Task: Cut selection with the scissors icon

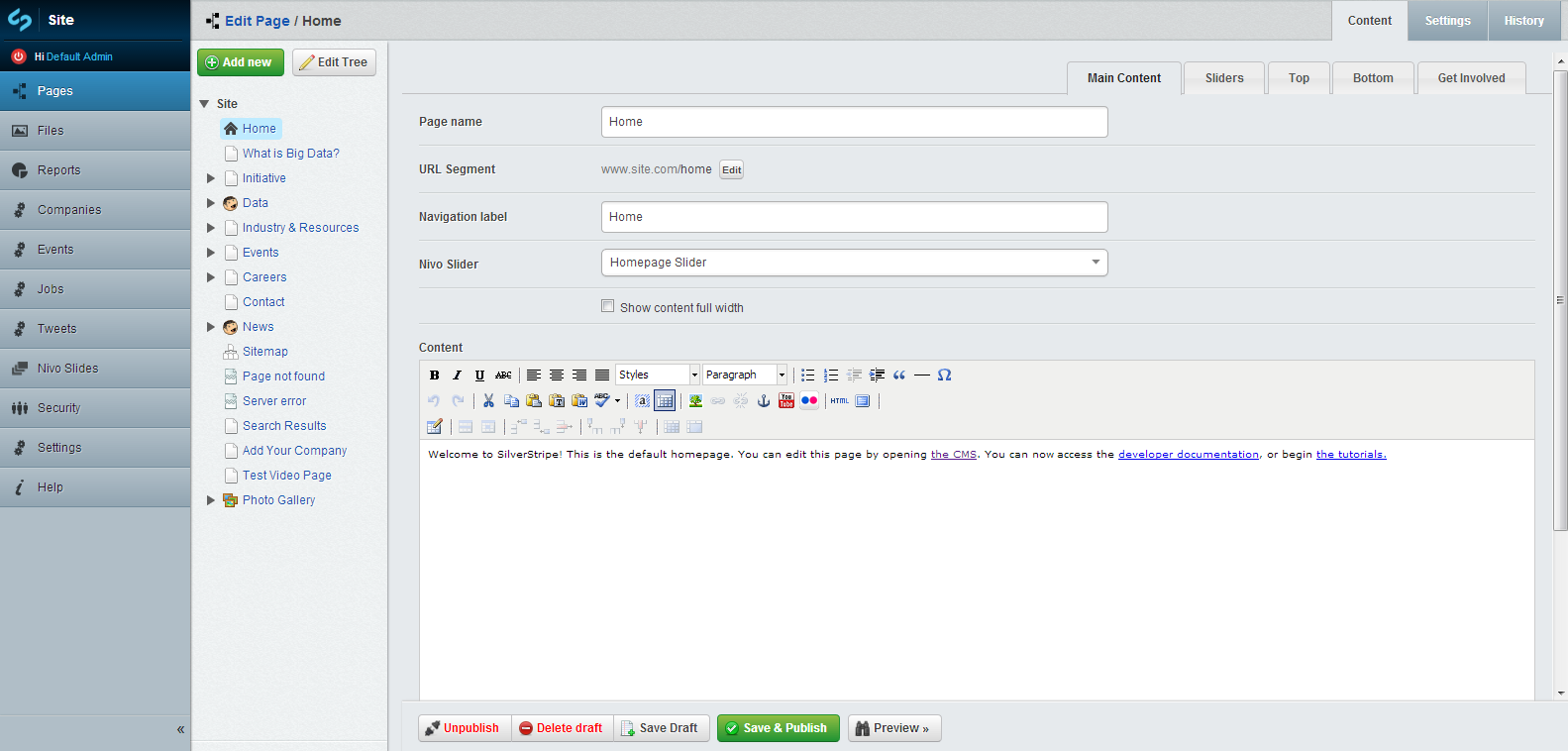Action: 488,401
